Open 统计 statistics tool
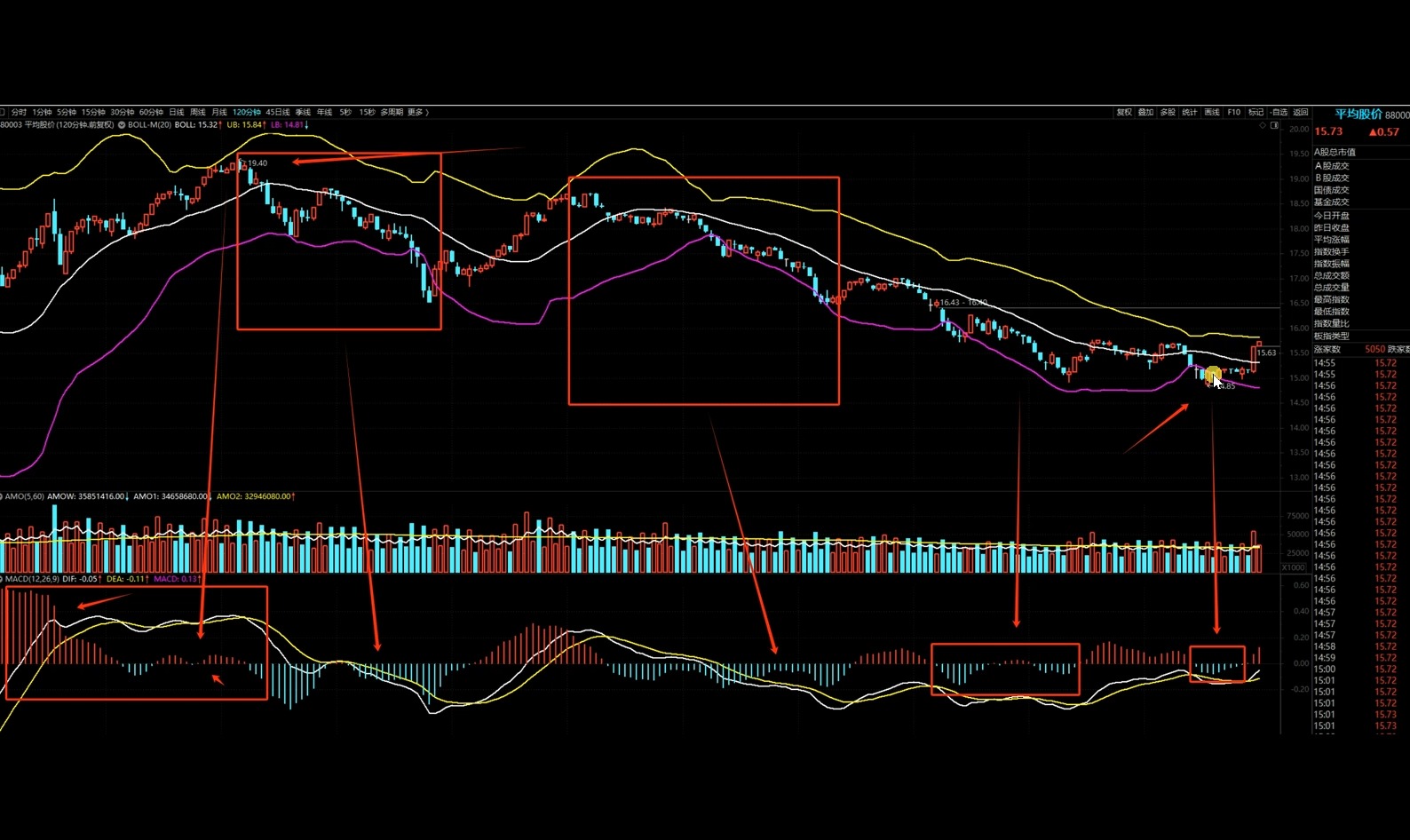 click(1190, 112)
